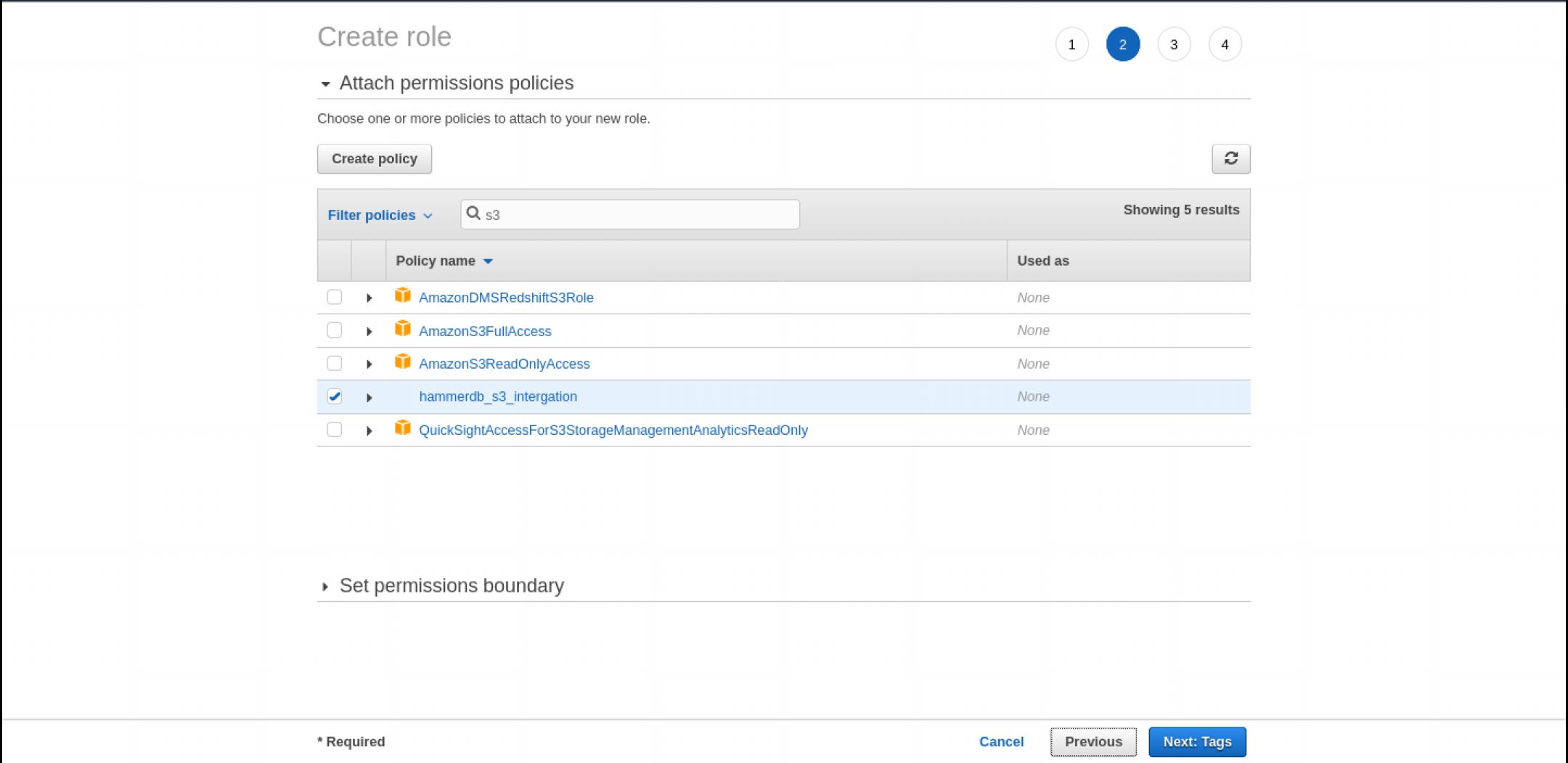Click the policy icon beside AmazonS3ReadOnlyAccess
Viewport: 1568px width, 763px height.
(x=402, y=362)
